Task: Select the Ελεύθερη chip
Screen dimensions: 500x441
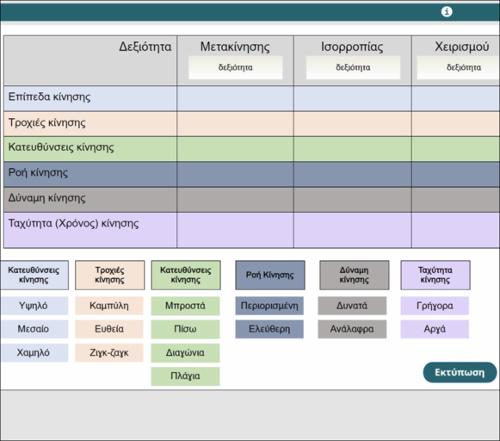Action: (269, 329)
